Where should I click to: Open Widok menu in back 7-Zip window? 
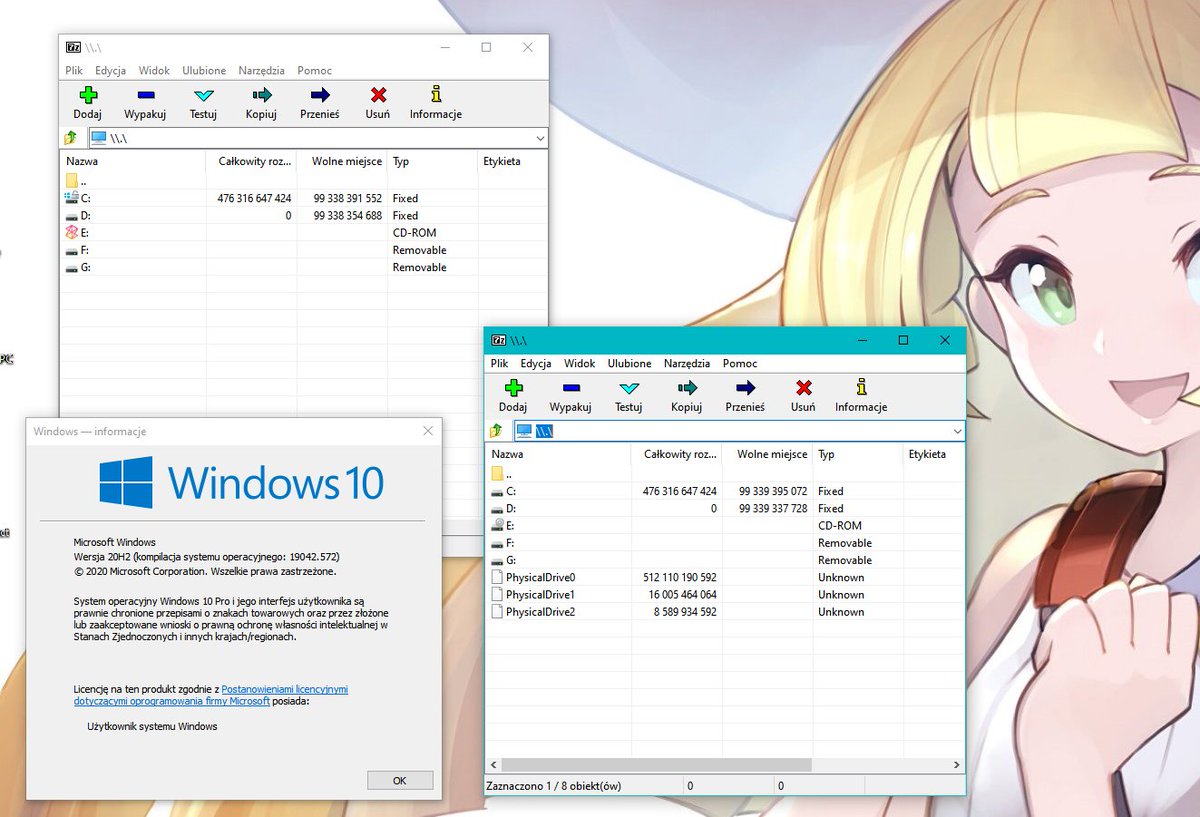tap(154, 71)
